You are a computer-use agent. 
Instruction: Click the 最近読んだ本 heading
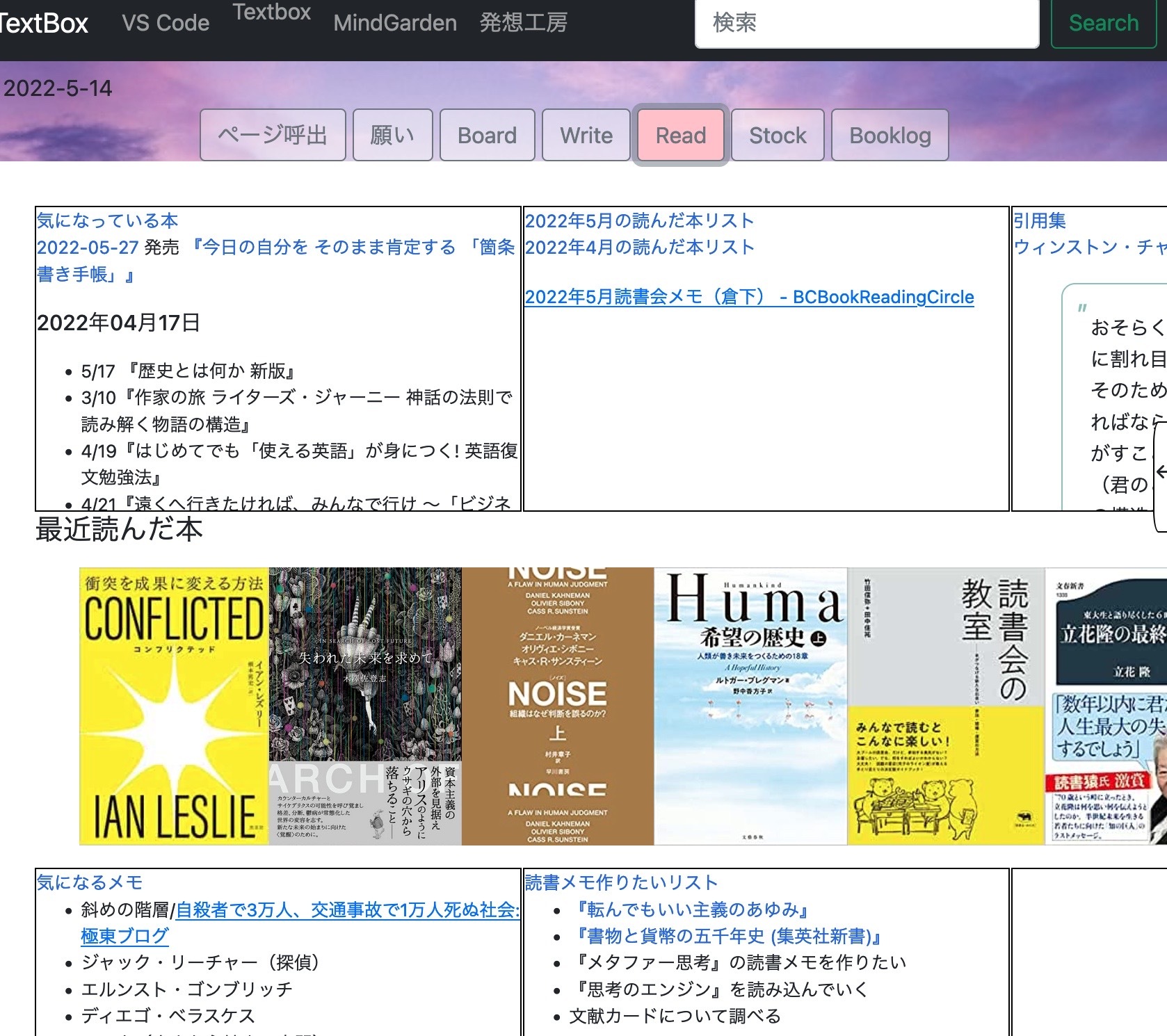coord(120,530)
